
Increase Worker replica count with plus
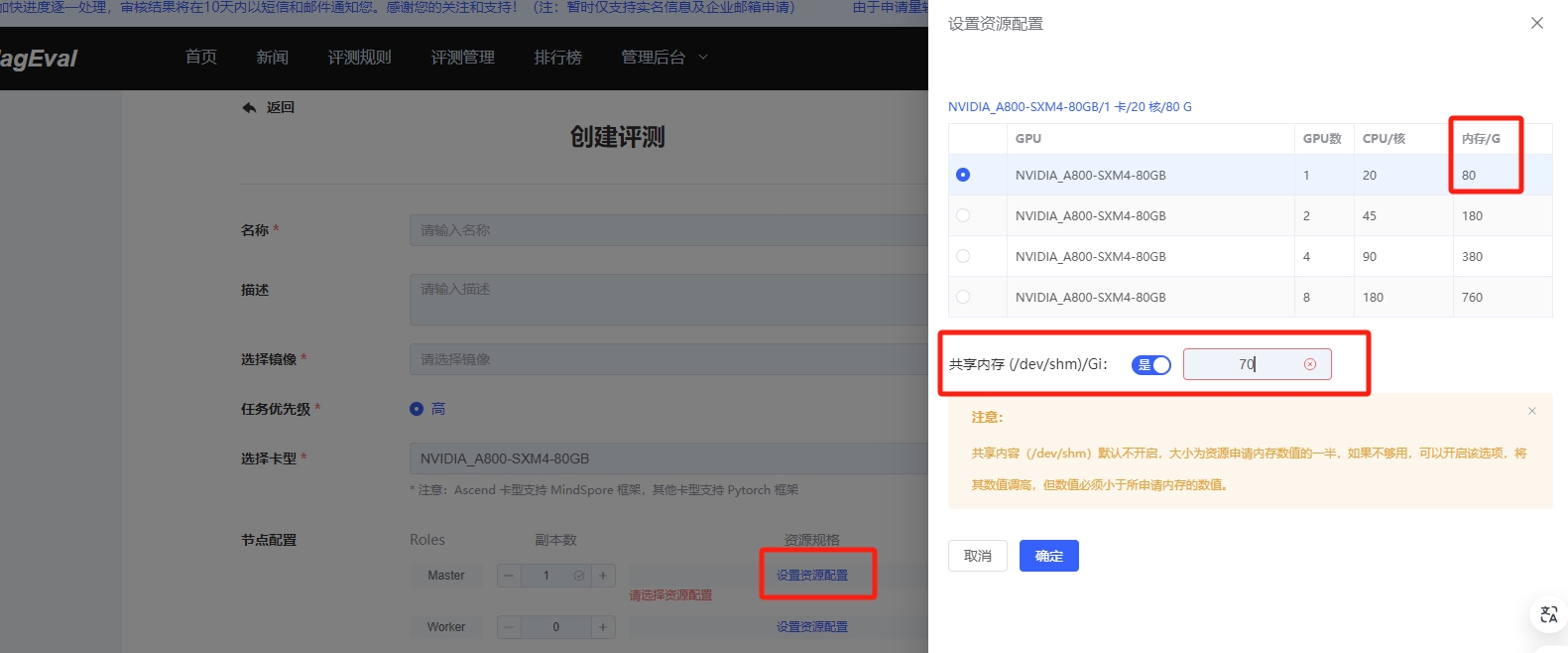click(x=603, y=627)
